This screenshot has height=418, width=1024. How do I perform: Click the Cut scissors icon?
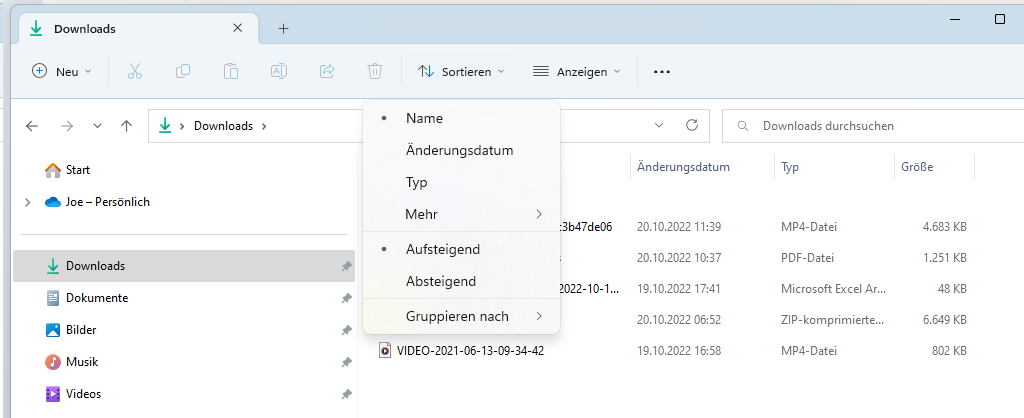135,71
